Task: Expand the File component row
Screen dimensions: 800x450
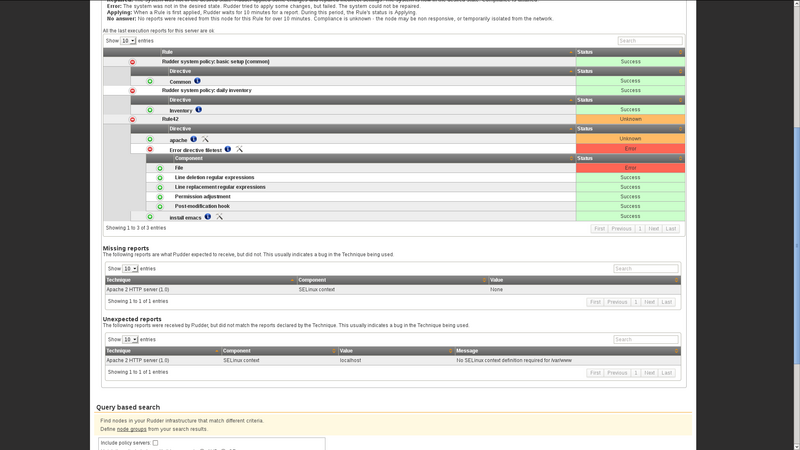Action: (x=160, y=168)
